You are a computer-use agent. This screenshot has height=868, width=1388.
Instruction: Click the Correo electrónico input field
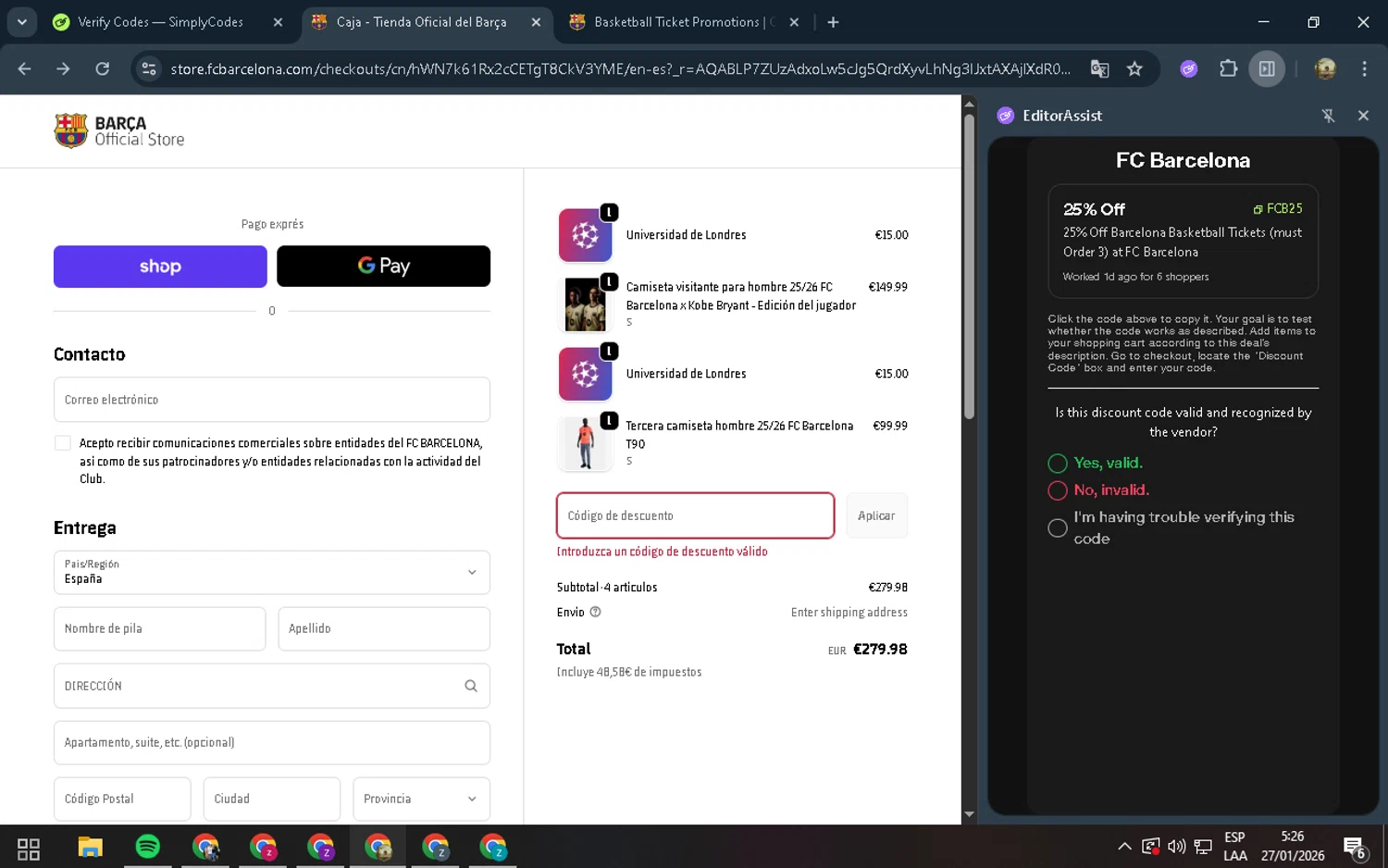coord(272,400)
